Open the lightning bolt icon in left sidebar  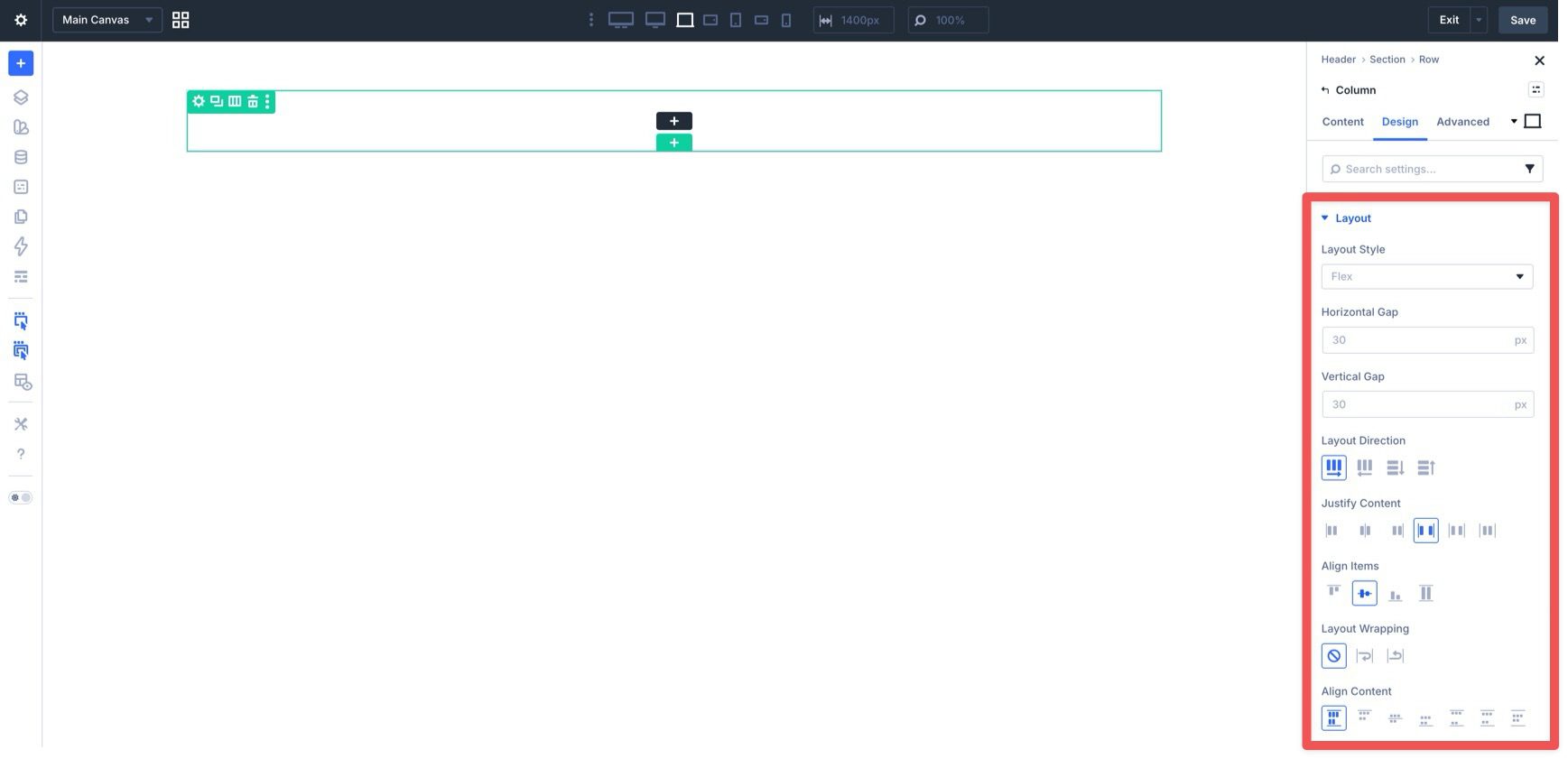pos(21,246)
